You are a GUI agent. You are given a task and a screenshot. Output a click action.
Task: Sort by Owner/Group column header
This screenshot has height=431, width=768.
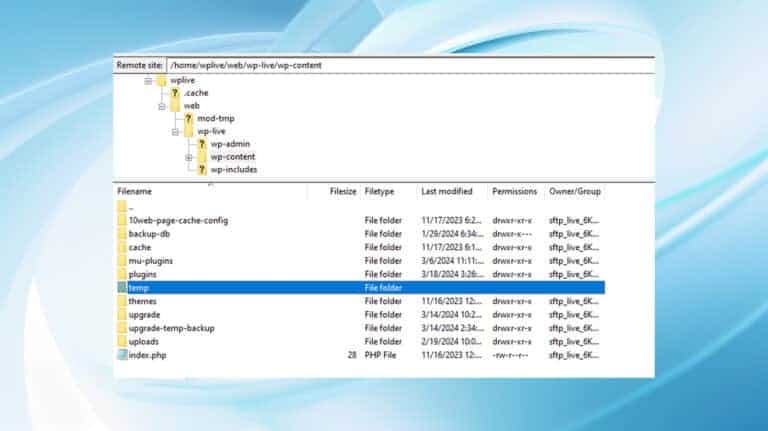click(x=575, y=192)
